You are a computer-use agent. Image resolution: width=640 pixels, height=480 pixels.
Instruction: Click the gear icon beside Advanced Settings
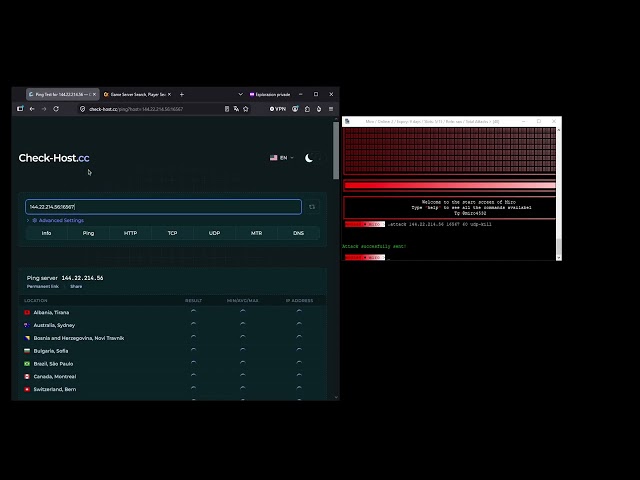35,220
